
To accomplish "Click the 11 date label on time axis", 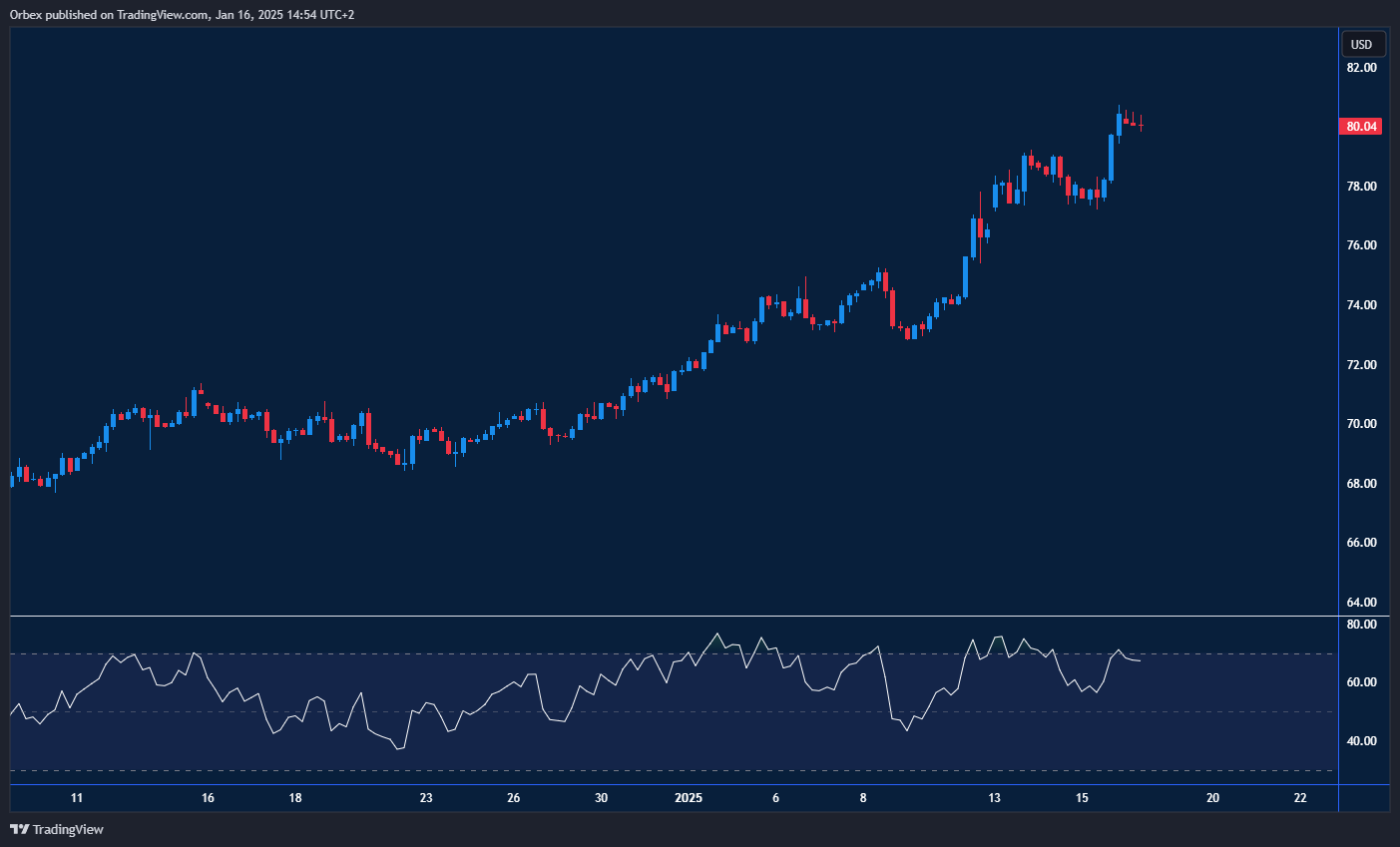I will point(77,798).
